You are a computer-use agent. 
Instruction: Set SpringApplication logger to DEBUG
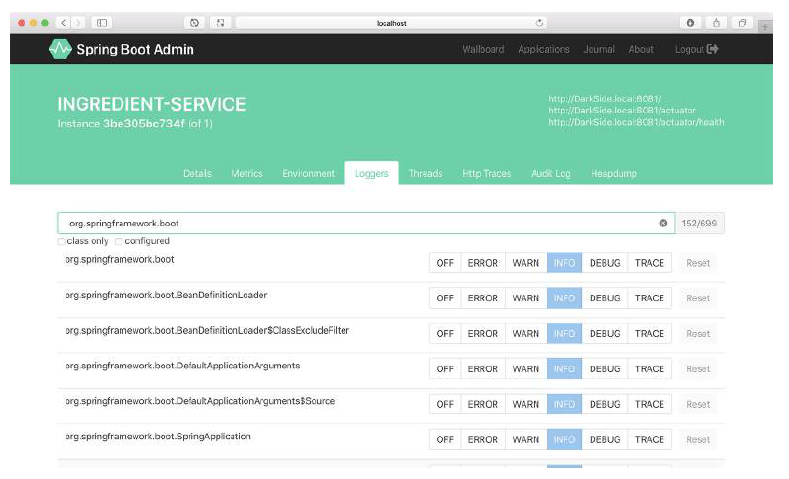[605, 439]
